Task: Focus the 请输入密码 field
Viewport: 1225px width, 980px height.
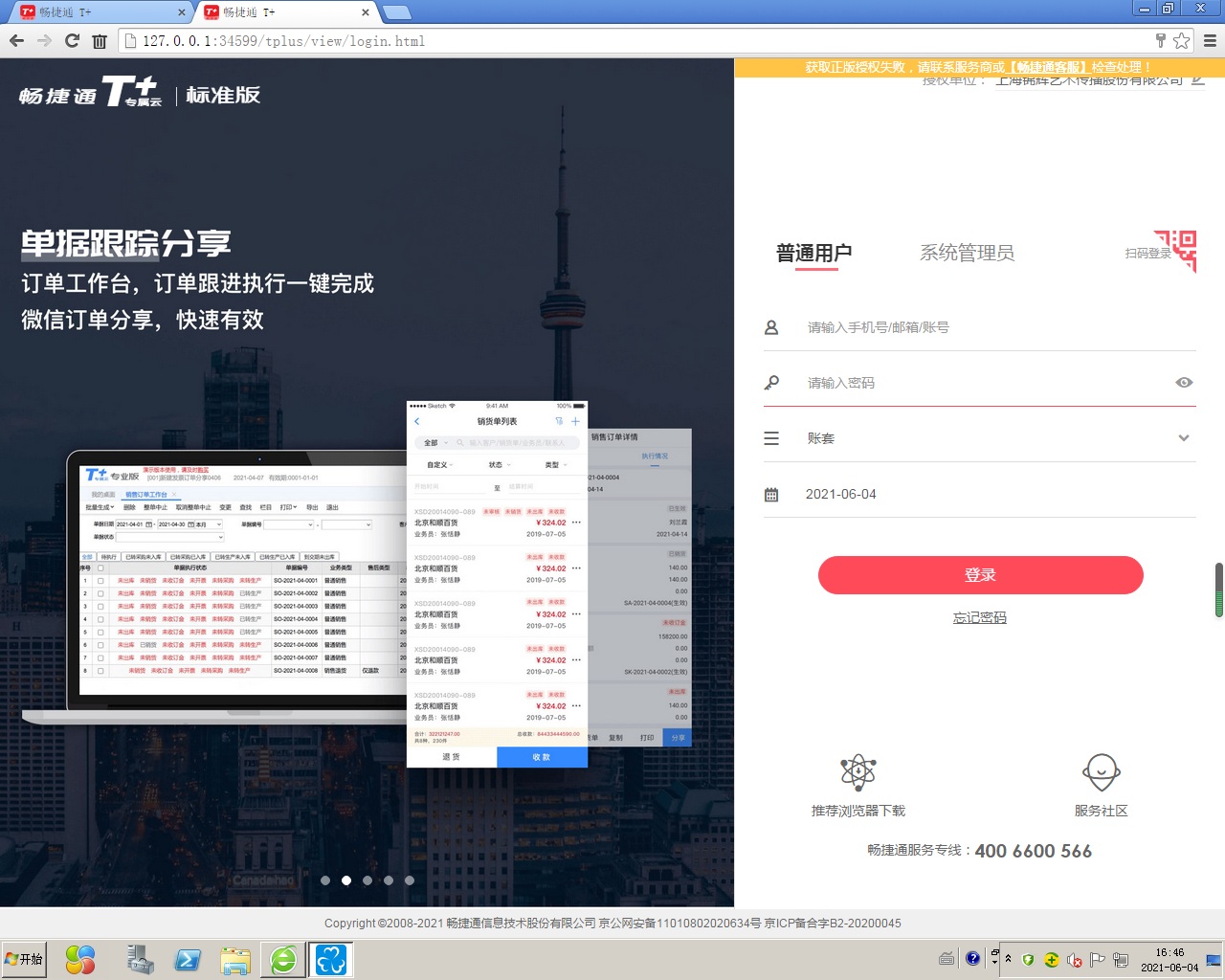Action: pos(980,383)
